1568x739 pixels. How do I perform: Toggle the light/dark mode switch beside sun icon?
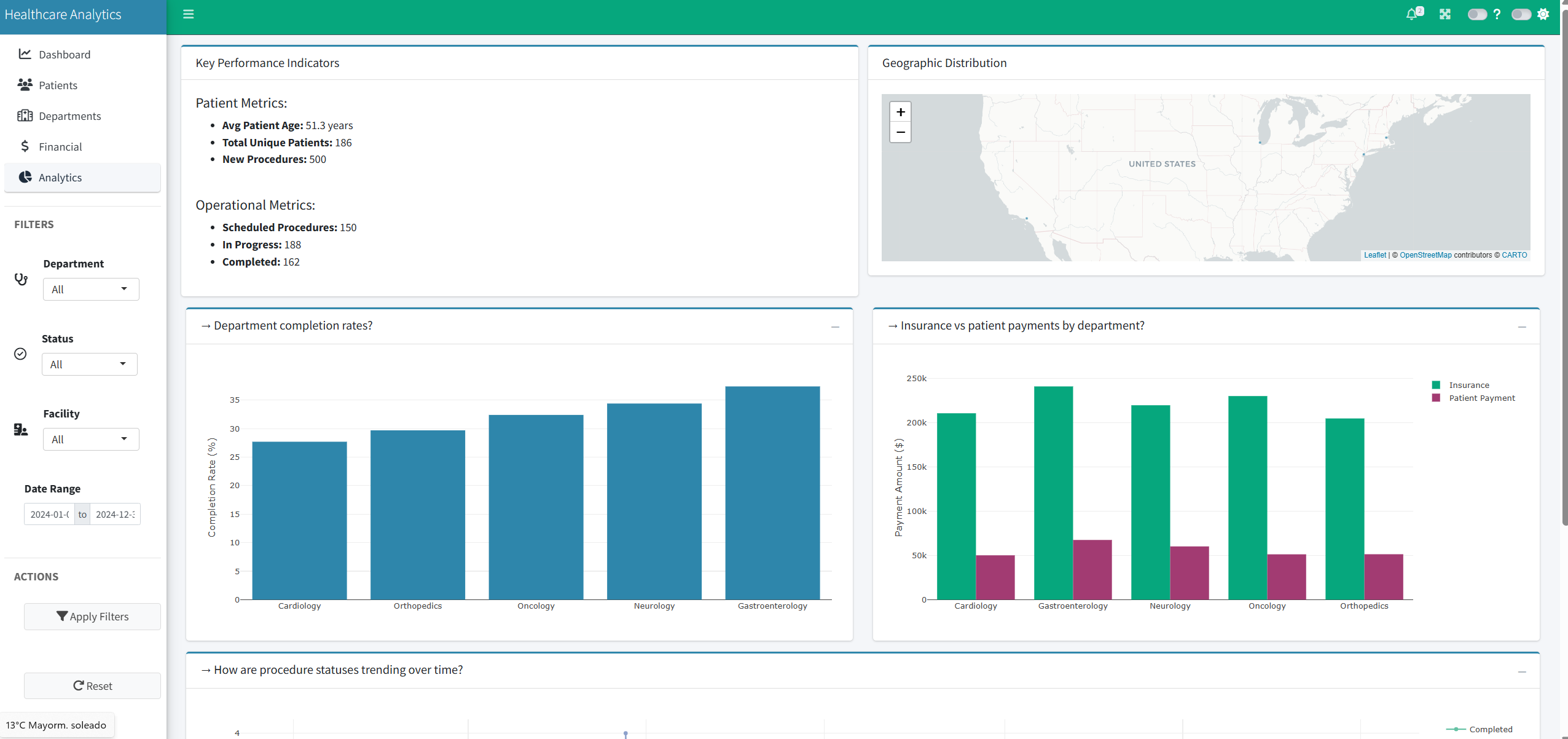tap(1521, 14)
